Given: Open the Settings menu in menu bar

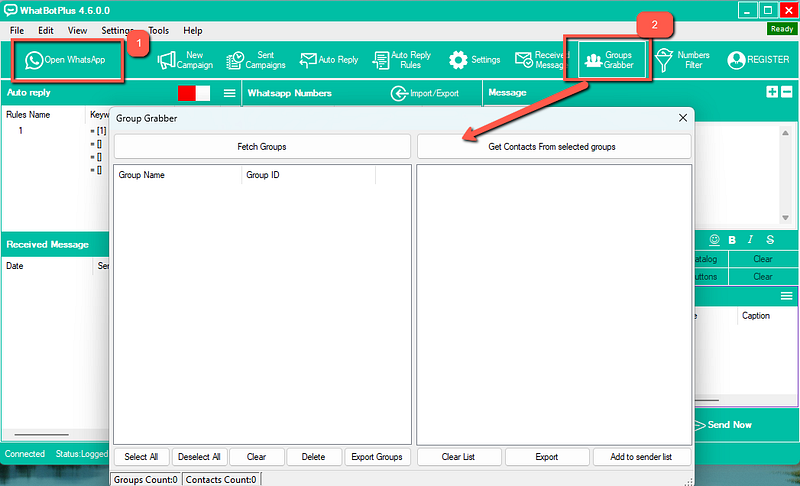Looking at the screenshot, I should coord(117,31).
